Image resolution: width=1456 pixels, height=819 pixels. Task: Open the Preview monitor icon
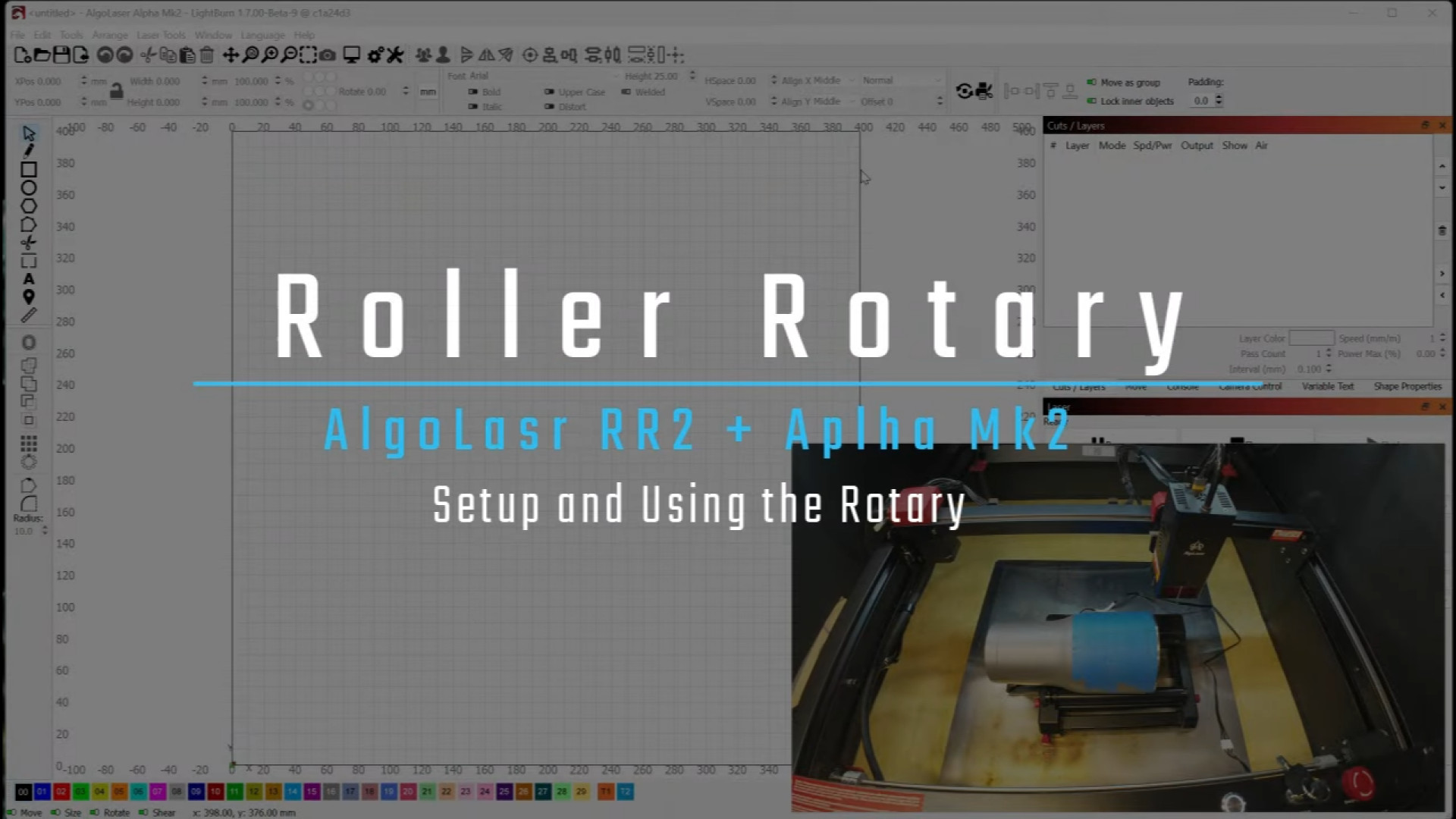351,55
